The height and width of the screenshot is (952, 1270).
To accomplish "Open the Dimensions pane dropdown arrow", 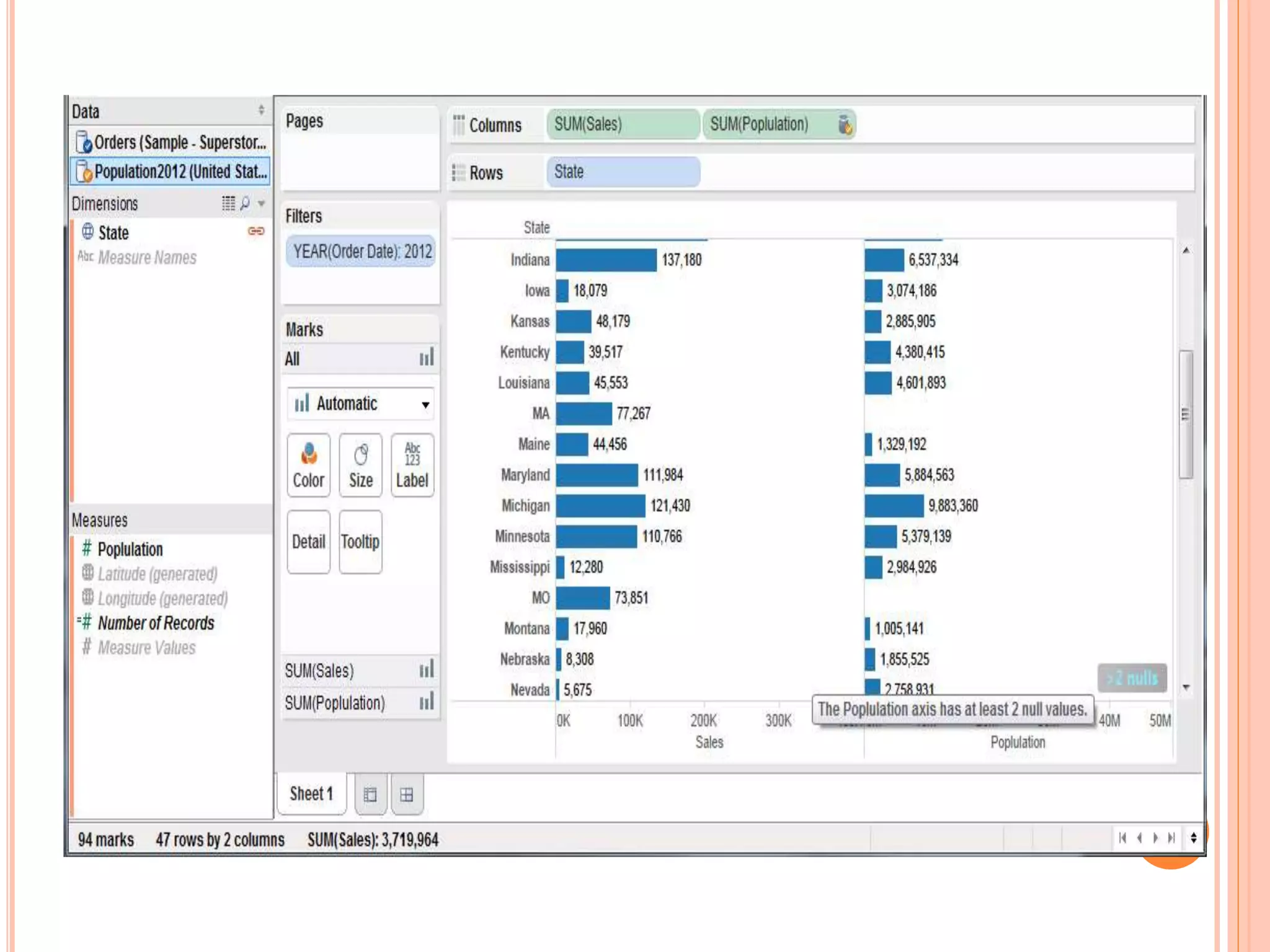I will [x=262, y=203].
